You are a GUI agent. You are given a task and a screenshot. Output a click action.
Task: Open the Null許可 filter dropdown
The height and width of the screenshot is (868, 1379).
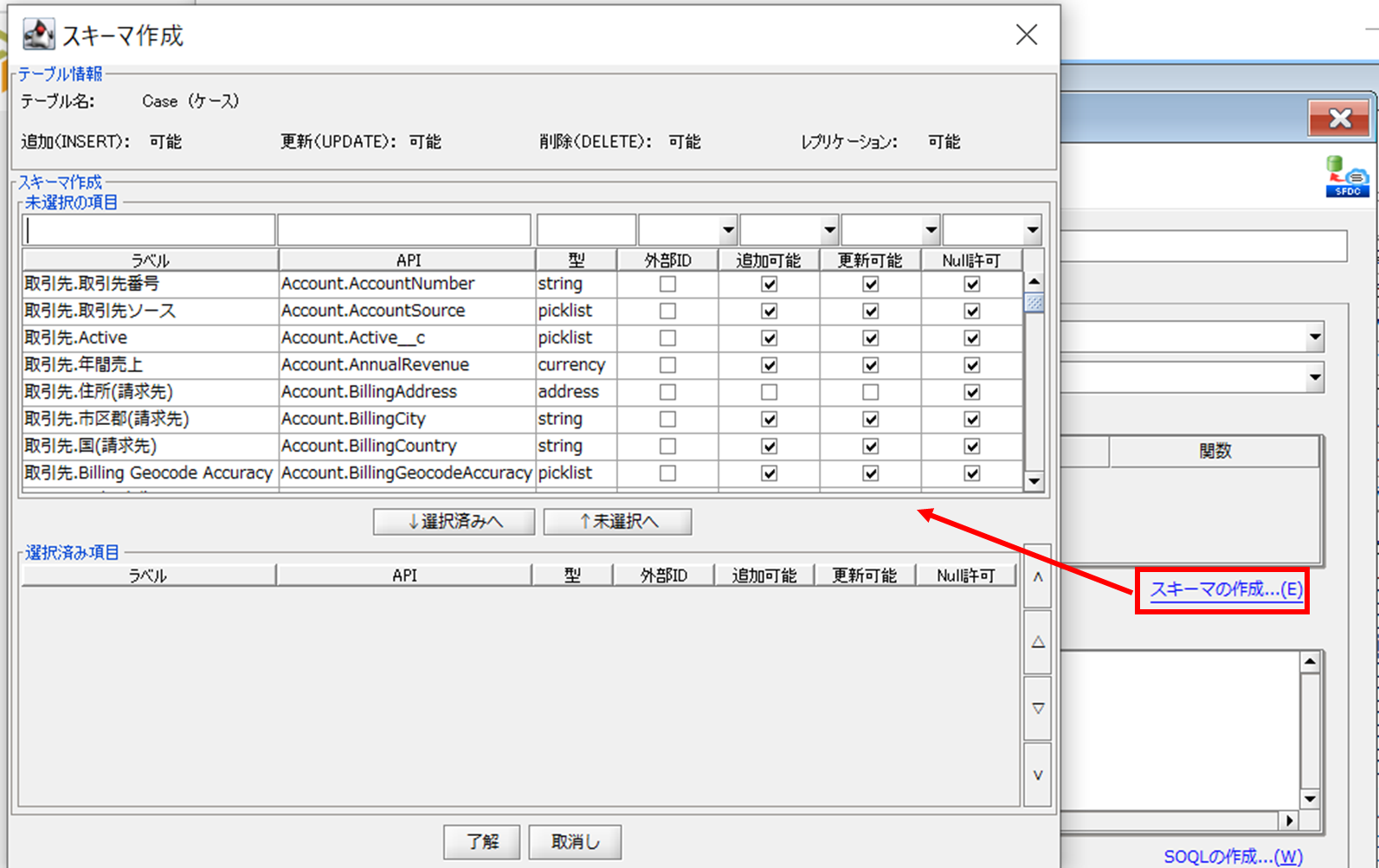tap(1032, 230)
